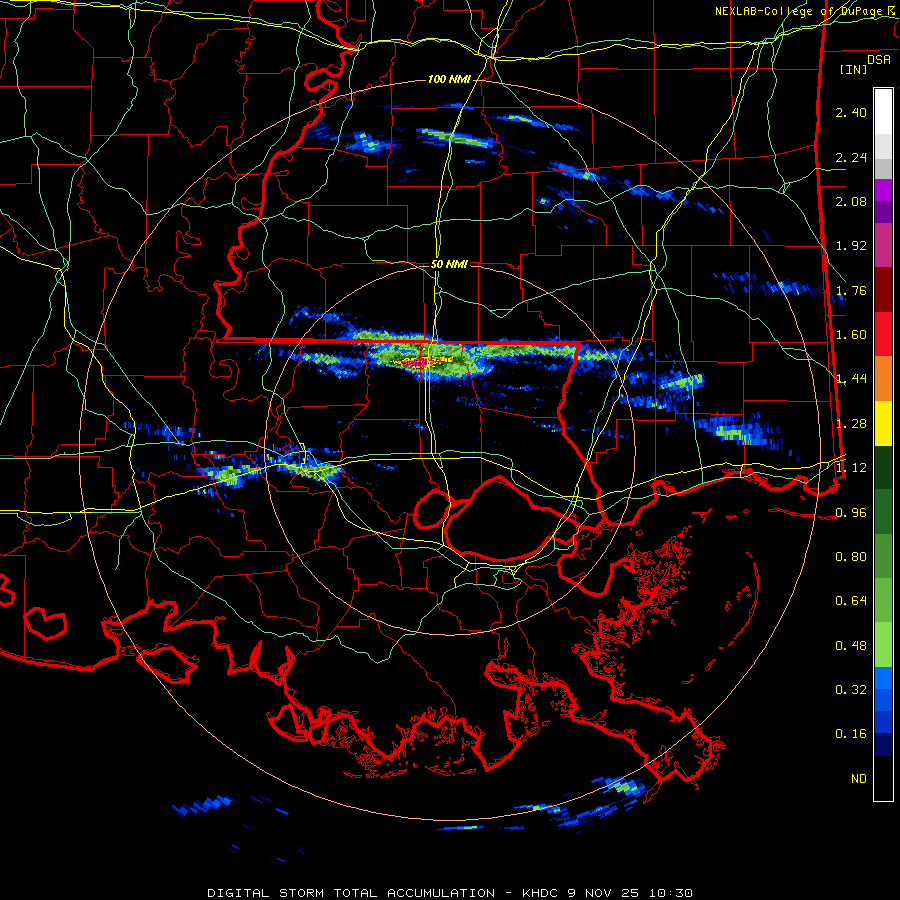Click the 0.96 scale value

point(851,513)
